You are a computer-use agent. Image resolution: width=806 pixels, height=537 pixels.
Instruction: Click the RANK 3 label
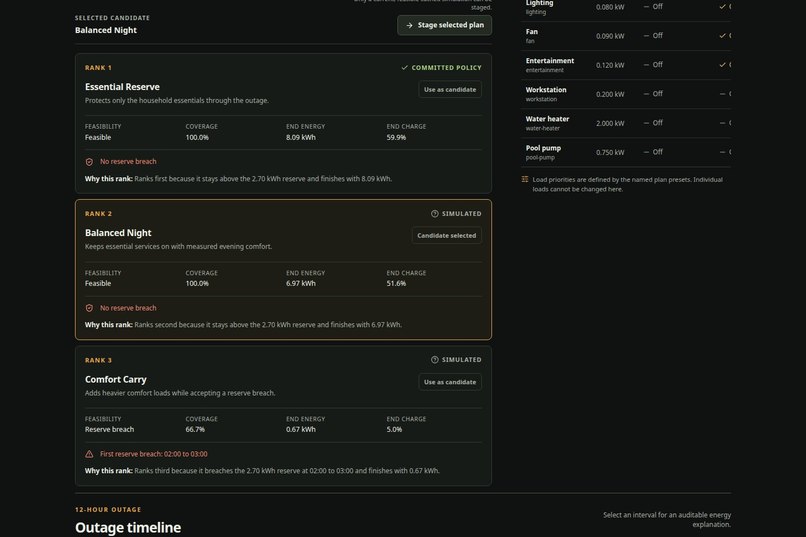click(98, 360)
